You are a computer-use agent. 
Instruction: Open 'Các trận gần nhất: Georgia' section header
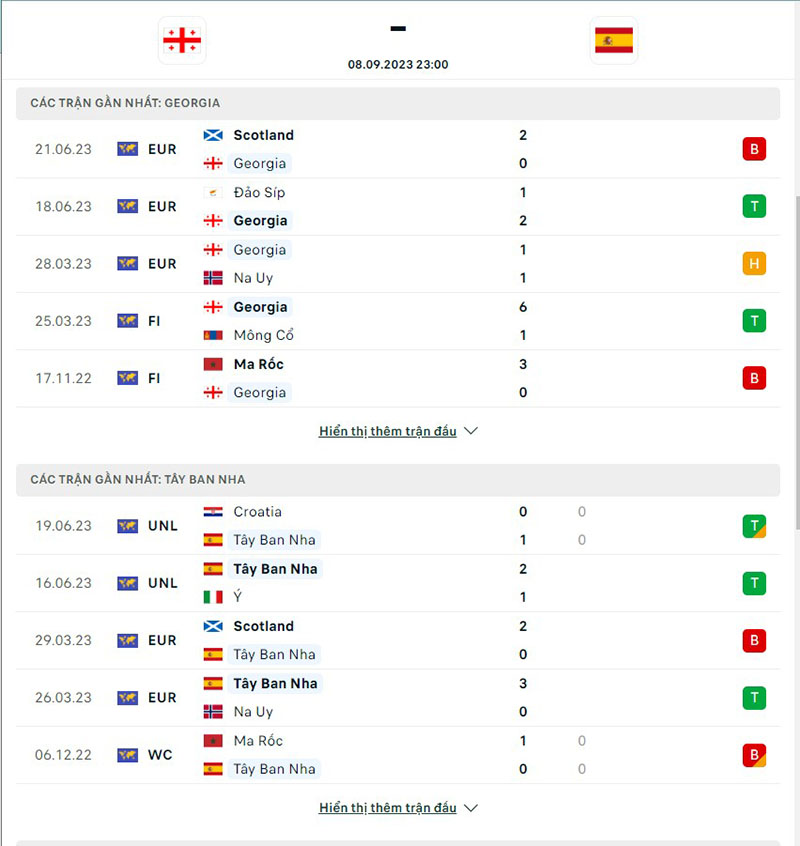click(x=125, y=103)
